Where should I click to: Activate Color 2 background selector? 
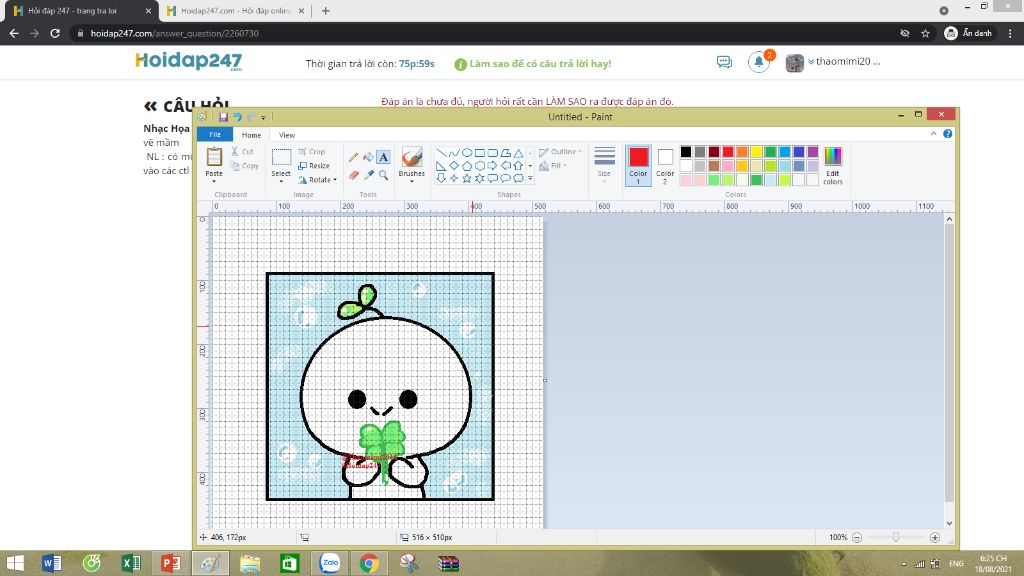pos(665,165)
